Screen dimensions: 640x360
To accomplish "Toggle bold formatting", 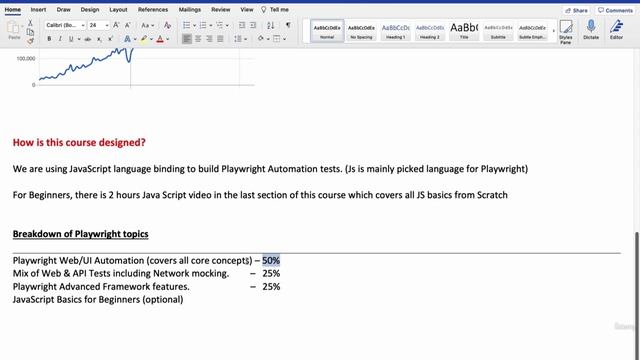I will (x=49, y=39).
